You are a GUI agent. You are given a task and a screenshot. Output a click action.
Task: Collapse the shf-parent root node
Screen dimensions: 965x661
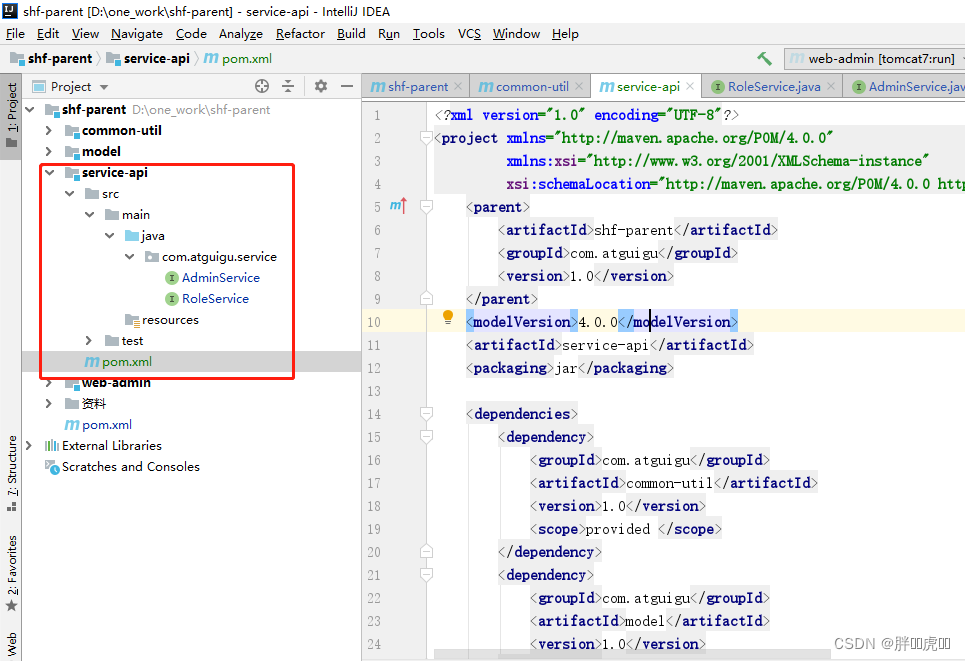coord(30,110)
